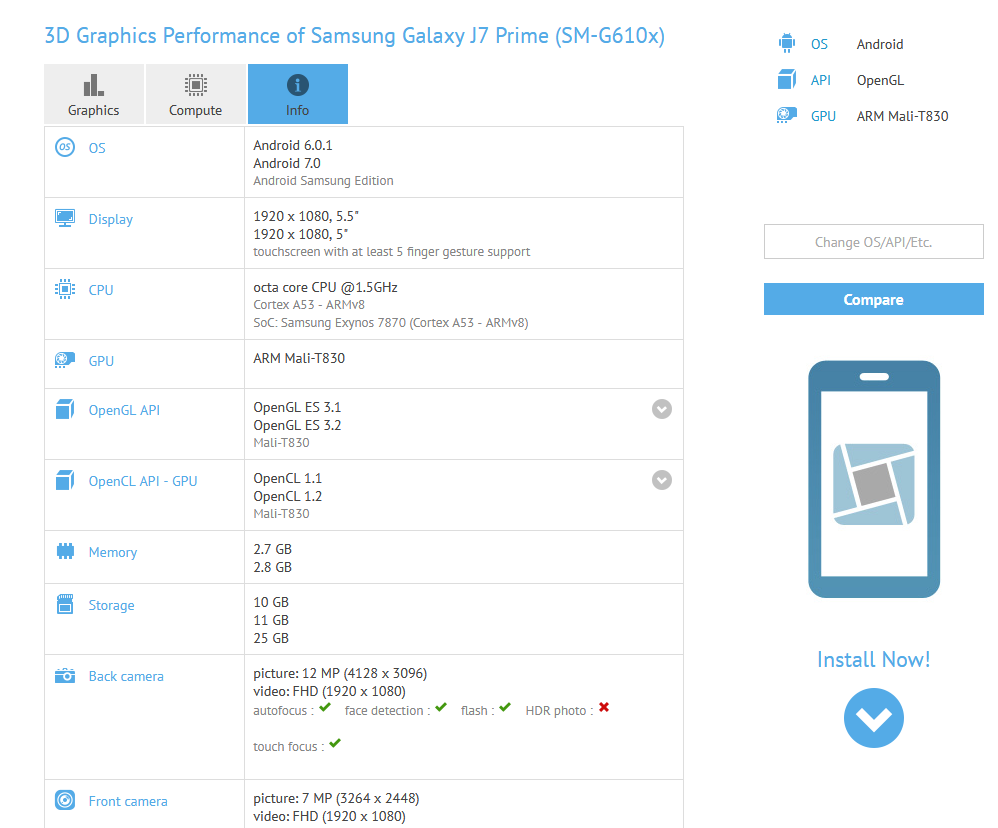The height and width of the screenshot is (828, 998).
Task: Click the chip icon on the Compute tab
Action: coord(195,85)
